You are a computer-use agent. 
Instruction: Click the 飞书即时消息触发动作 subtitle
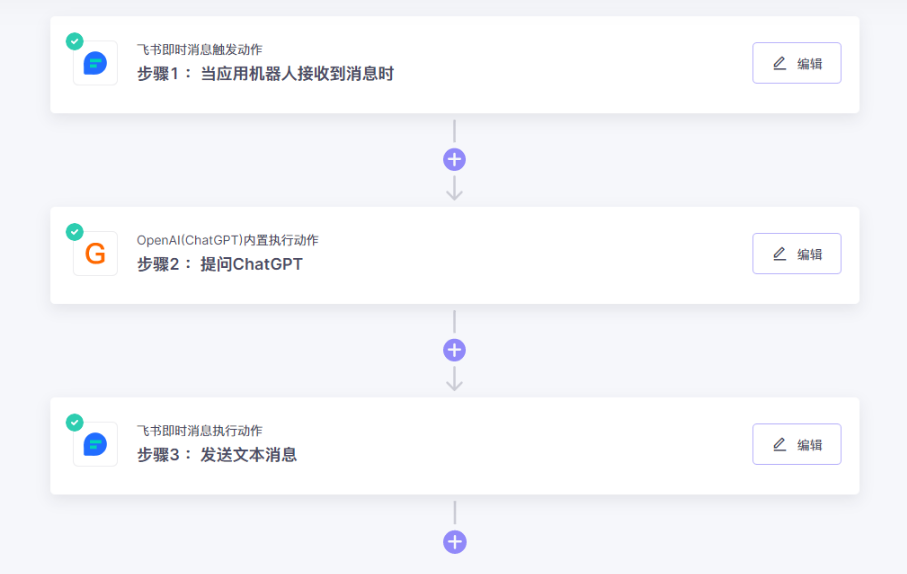[200, 50]
